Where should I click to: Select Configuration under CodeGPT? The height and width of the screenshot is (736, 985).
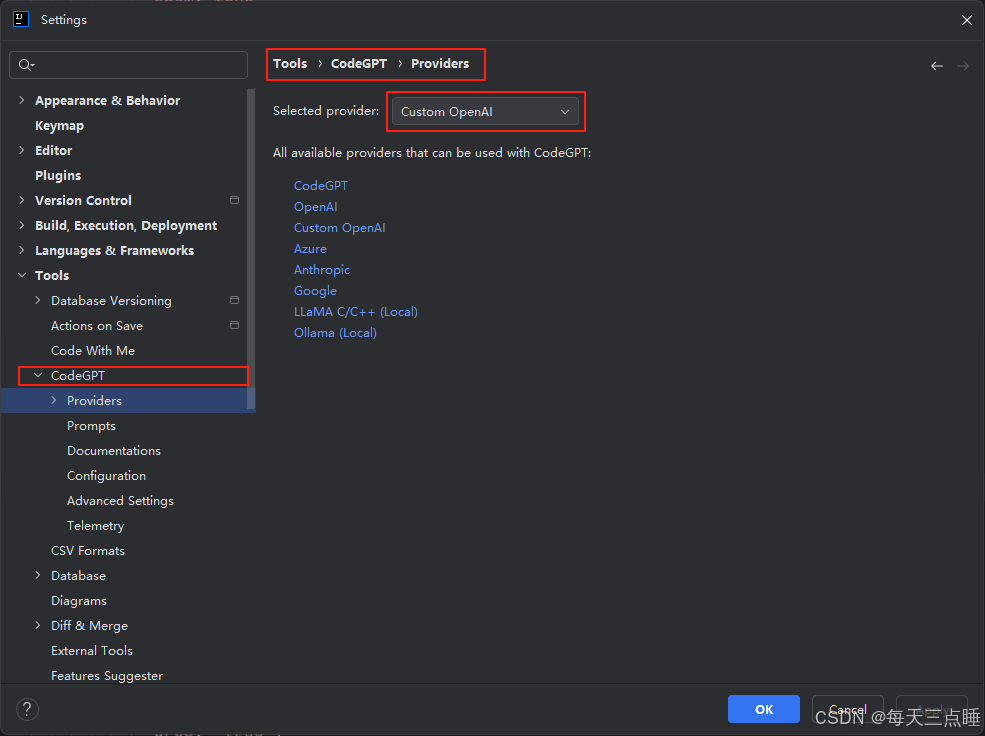106,475
